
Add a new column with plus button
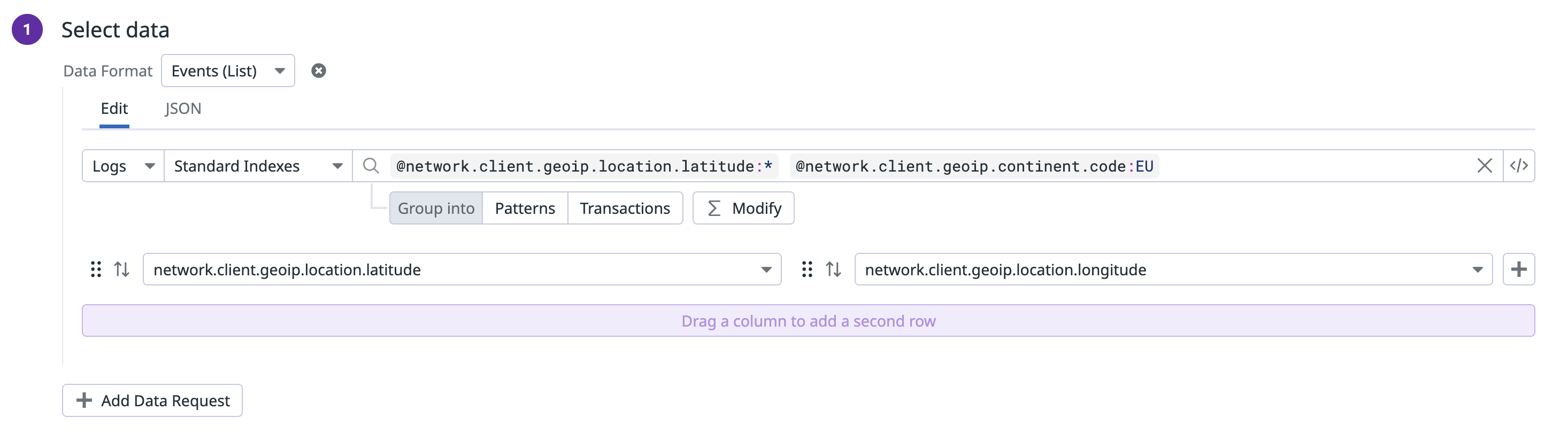(1519, 269)
